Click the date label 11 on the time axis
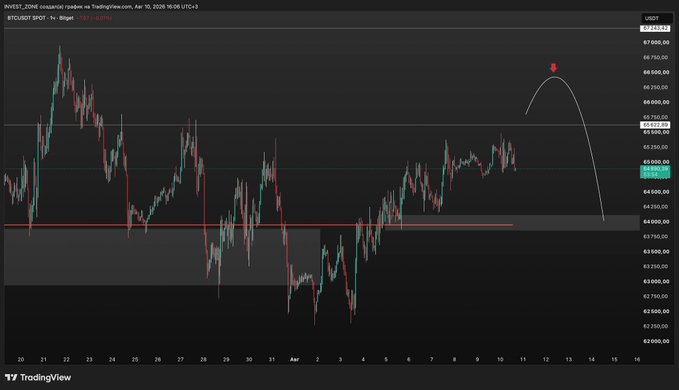 pos(523,359)
